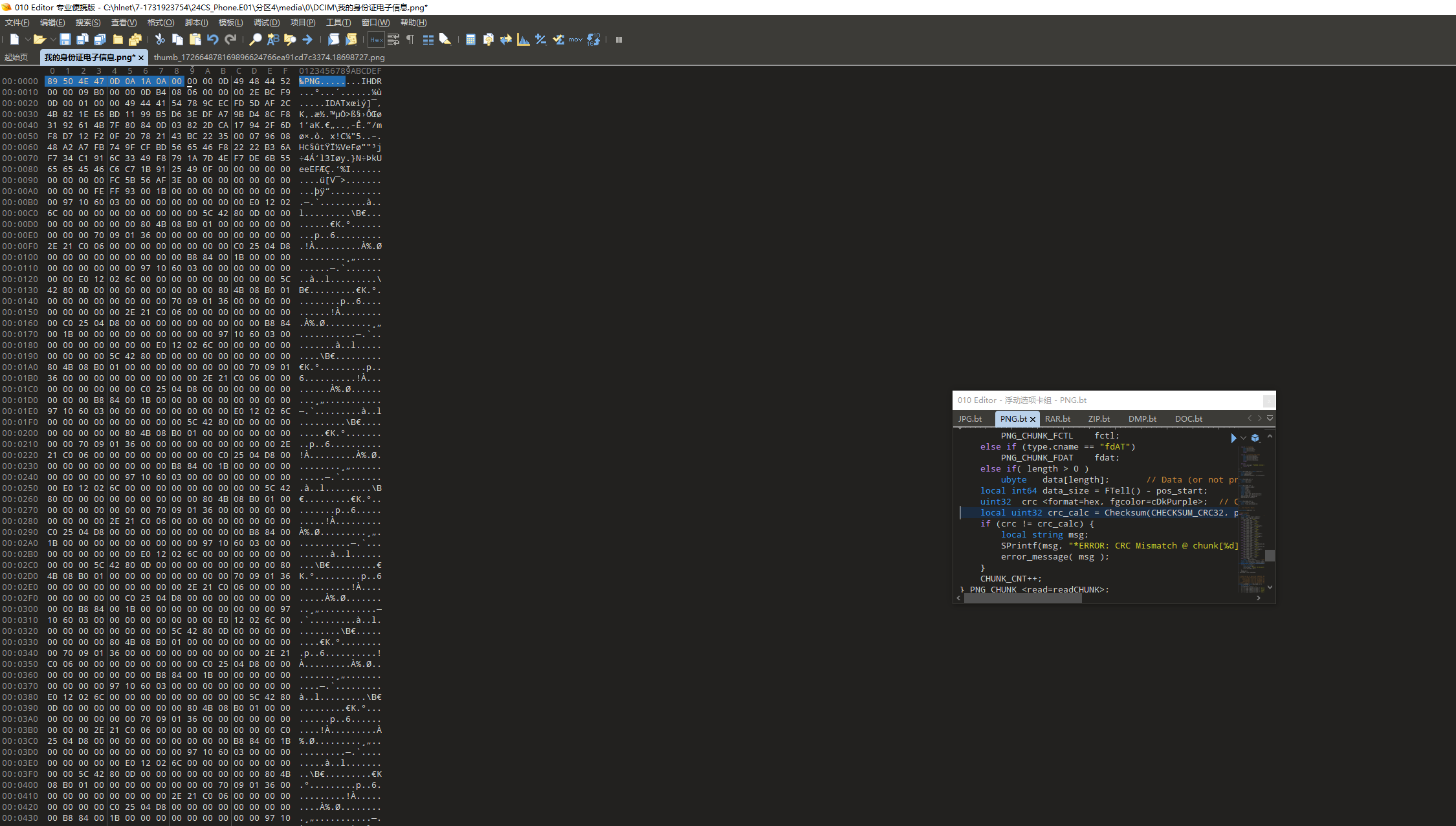Click the Open file folder icon
This screenshot has height=826, width=1456.
point(39,39)
